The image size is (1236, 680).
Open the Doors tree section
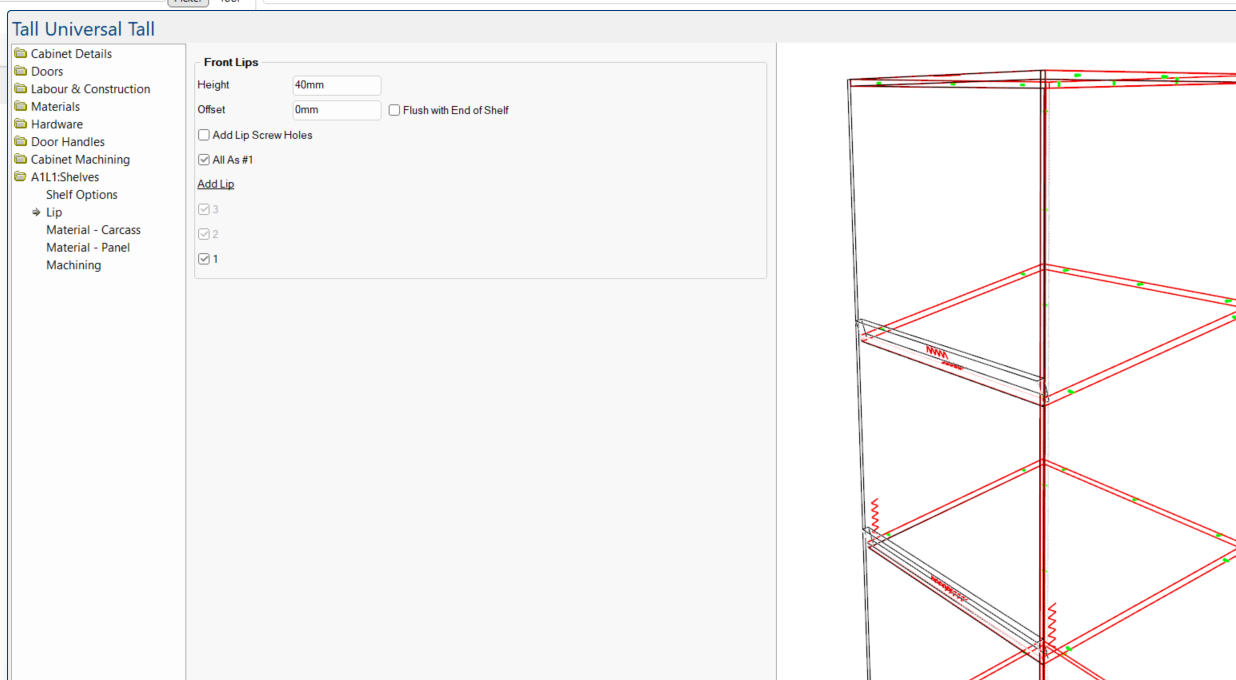[47, 71]
